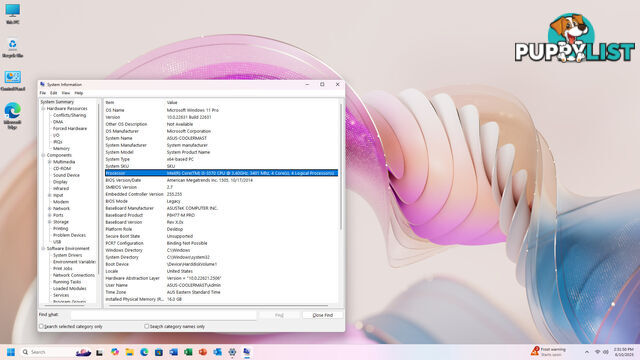Select Recycle Bin desktop icon
640x360 pixels.
pos(13,48)
